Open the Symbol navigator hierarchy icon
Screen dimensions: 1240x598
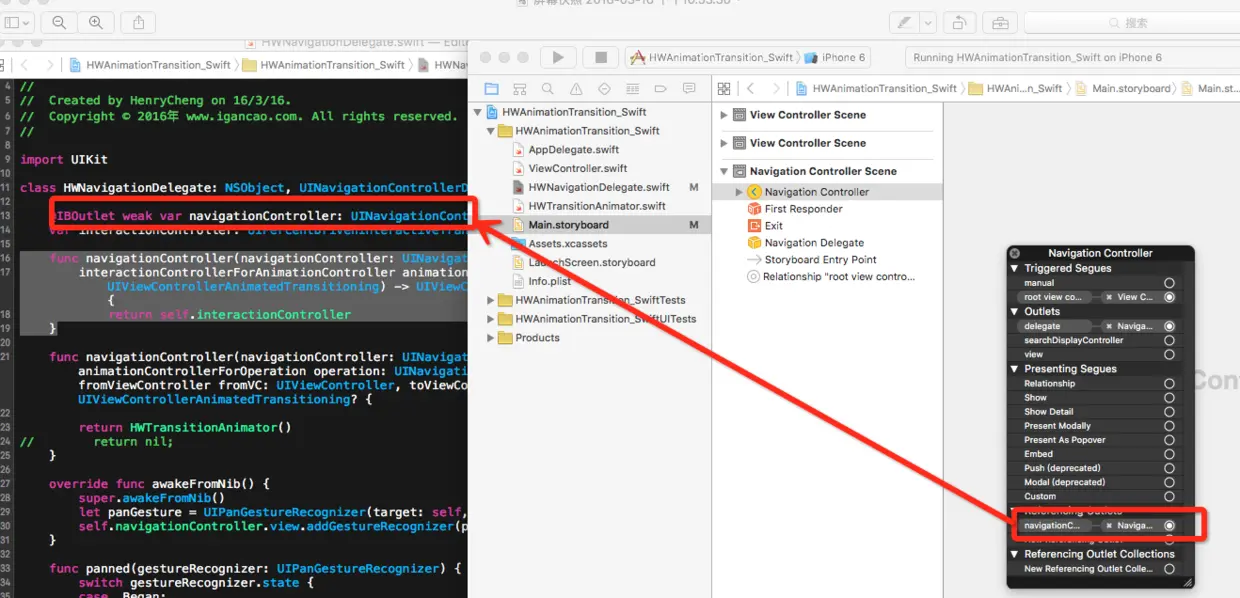tap(519, 88)
